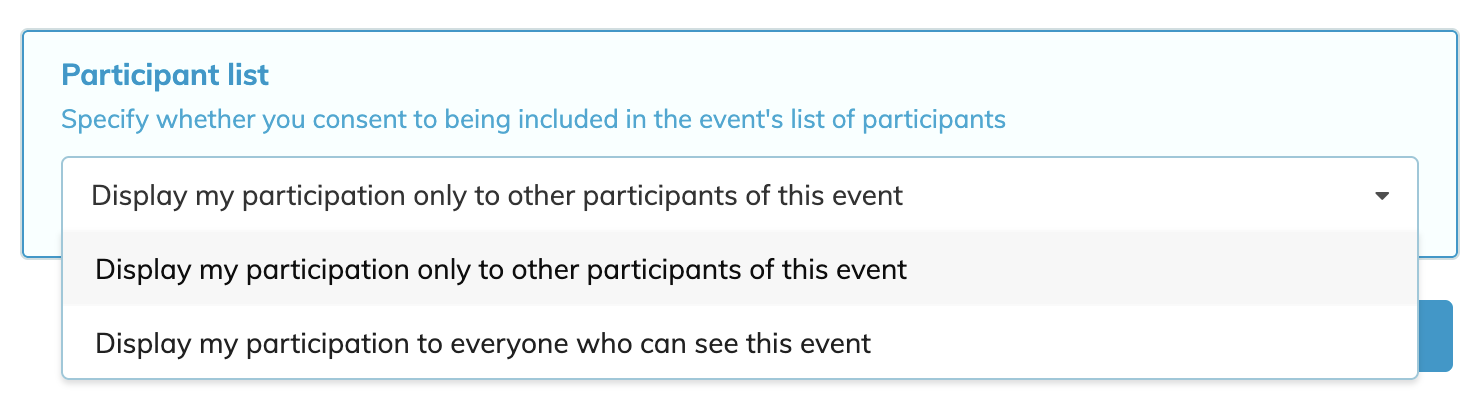Set visibility to participants of this event only
This screenshot has height=408, width=1480.
pos(501,270)
